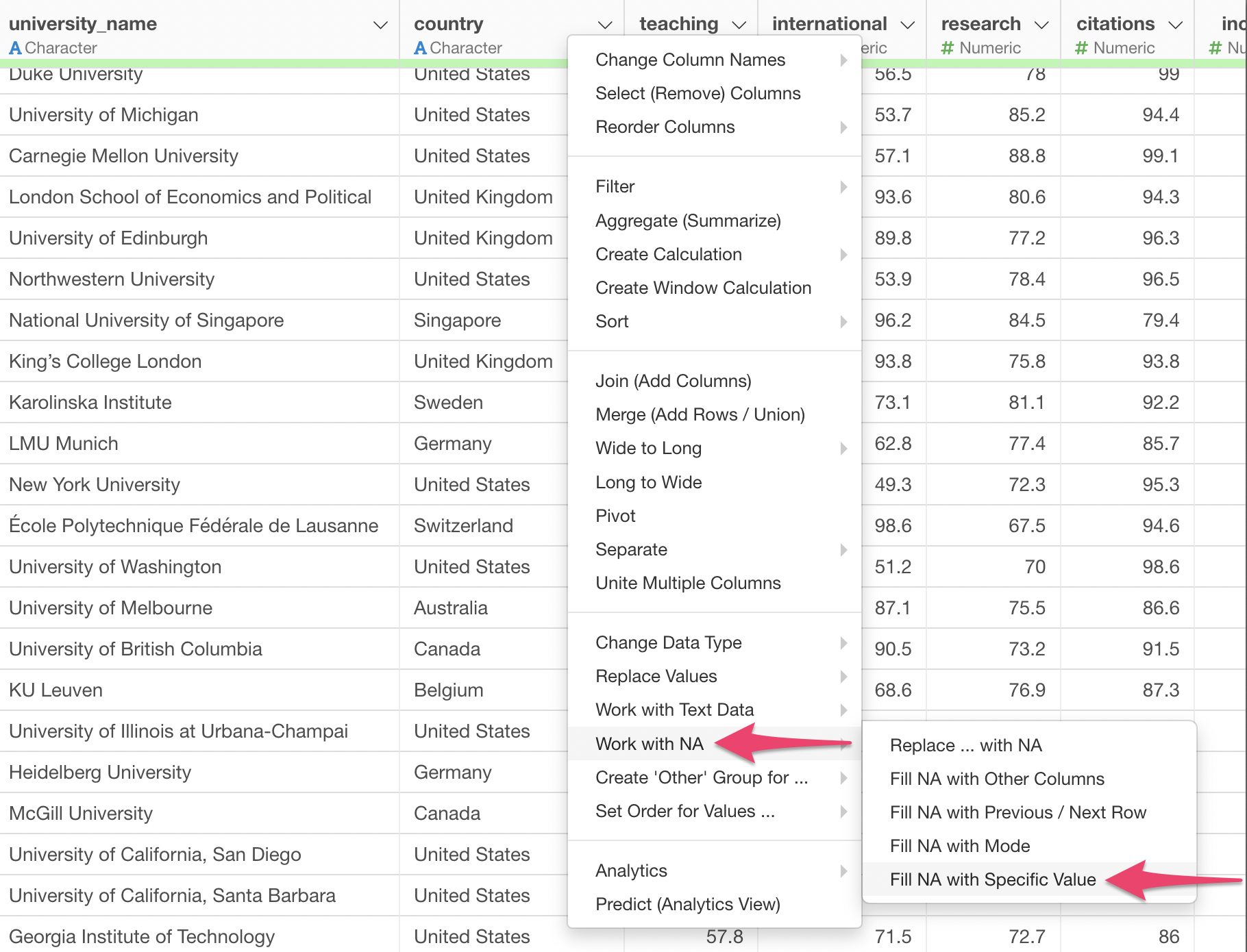Click the Numeric hash icon under citations
The width and height of the screenshot is (1247, 952).
[1081, 48]
